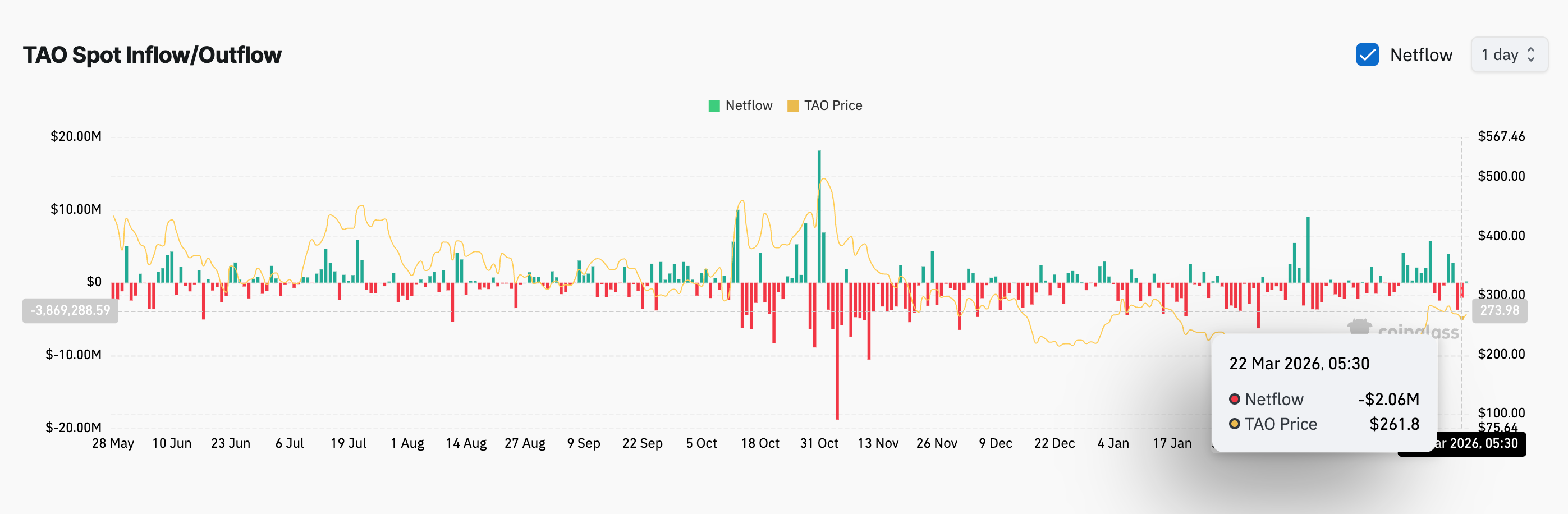Click the tallest green inflow bar near 31 Oct
1568x514 pixels.
pyautogui.click(x=819, y=216)
